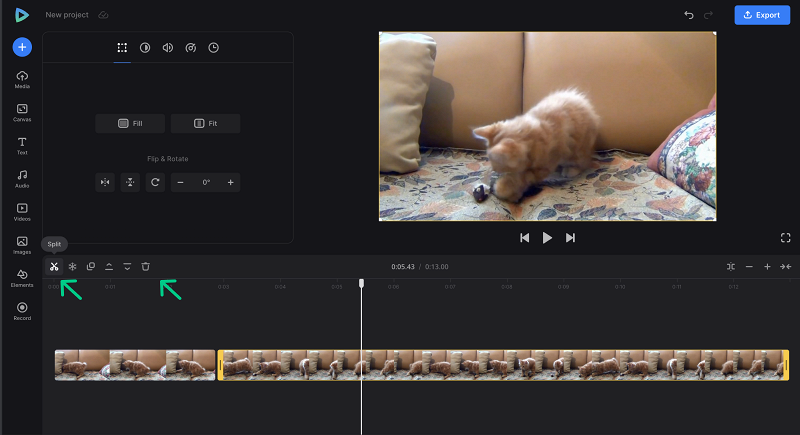Redo the last action
This screenshot has width=800, height=435.
click(x=708, y=15)
